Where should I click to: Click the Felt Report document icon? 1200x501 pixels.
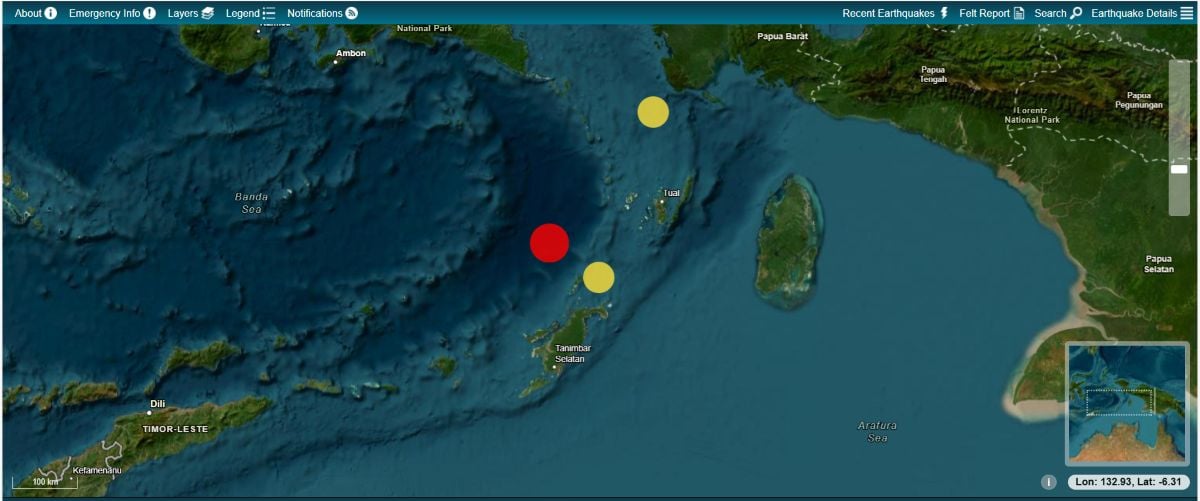click(x=1019, y=13)
